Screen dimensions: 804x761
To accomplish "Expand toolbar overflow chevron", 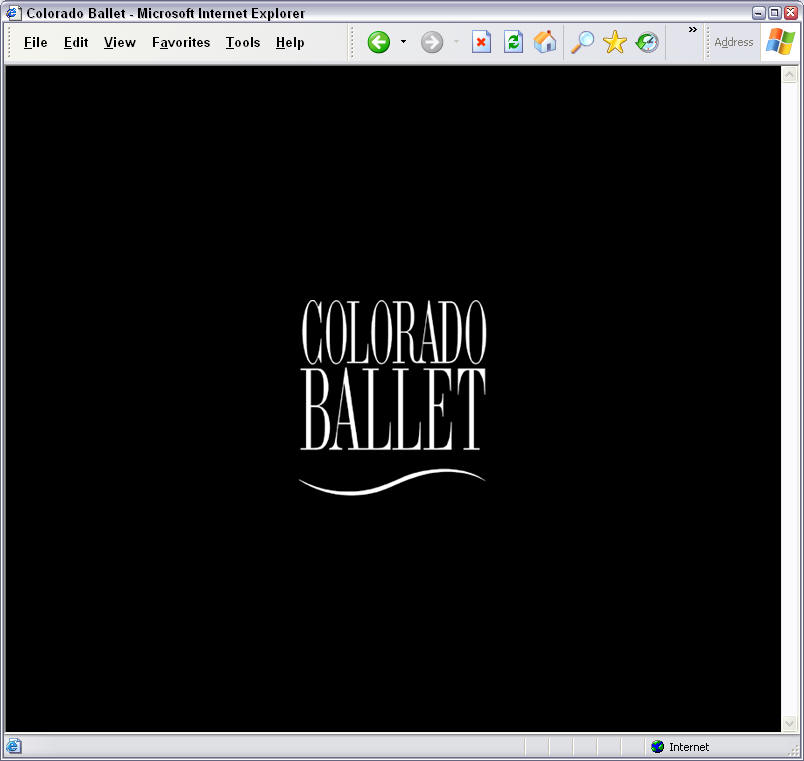I will click(x=693, y=30).
